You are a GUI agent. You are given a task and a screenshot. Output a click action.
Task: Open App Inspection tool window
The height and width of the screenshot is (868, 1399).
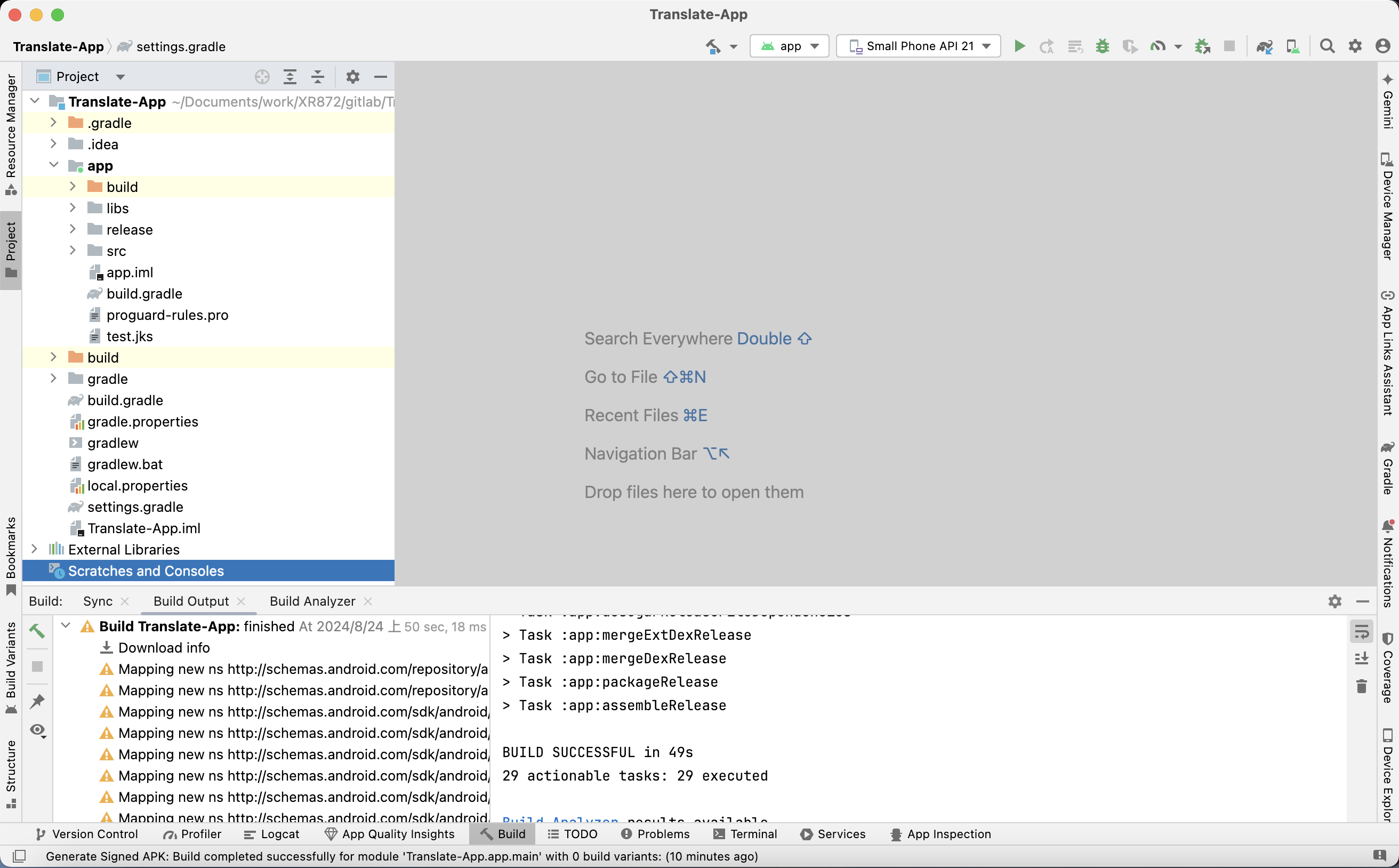pyautogui.click(x=940, y=834)
